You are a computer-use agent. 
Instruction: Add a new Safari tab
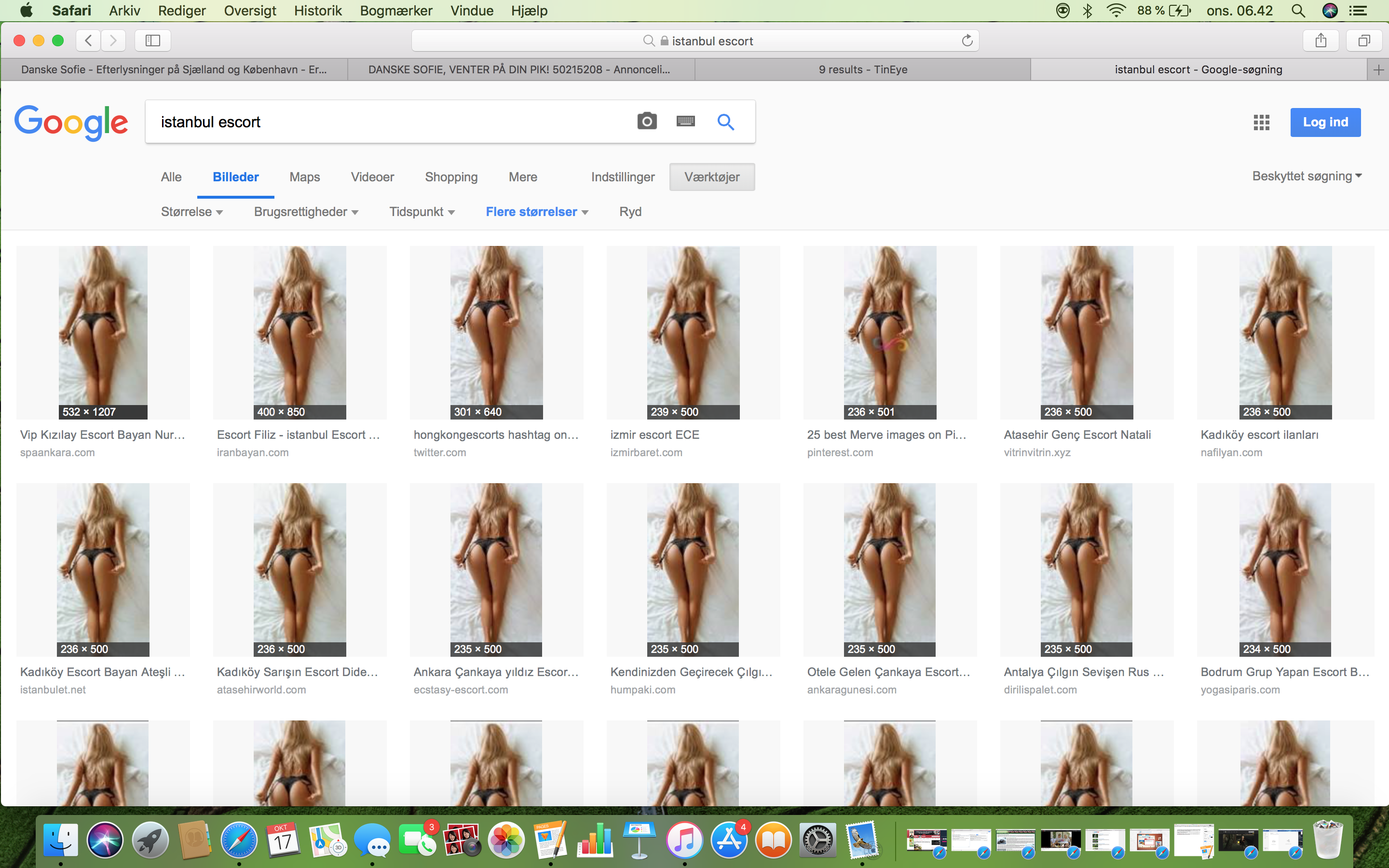[x=1378, y=70]
